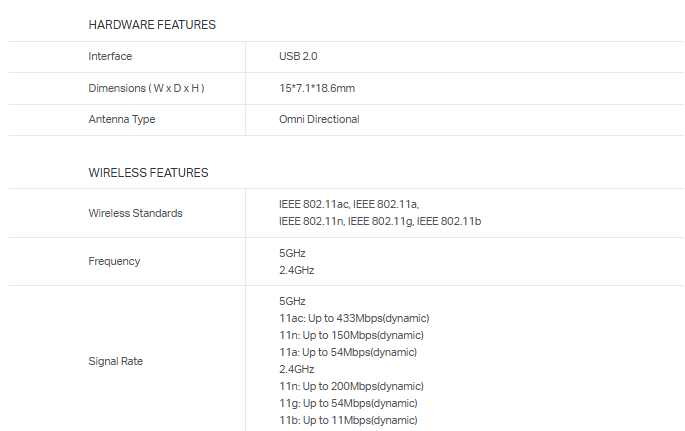Screen dimensions: 685x431
Task: Click the 11a 54Mbps signal rate line
Action: (348, 352)
